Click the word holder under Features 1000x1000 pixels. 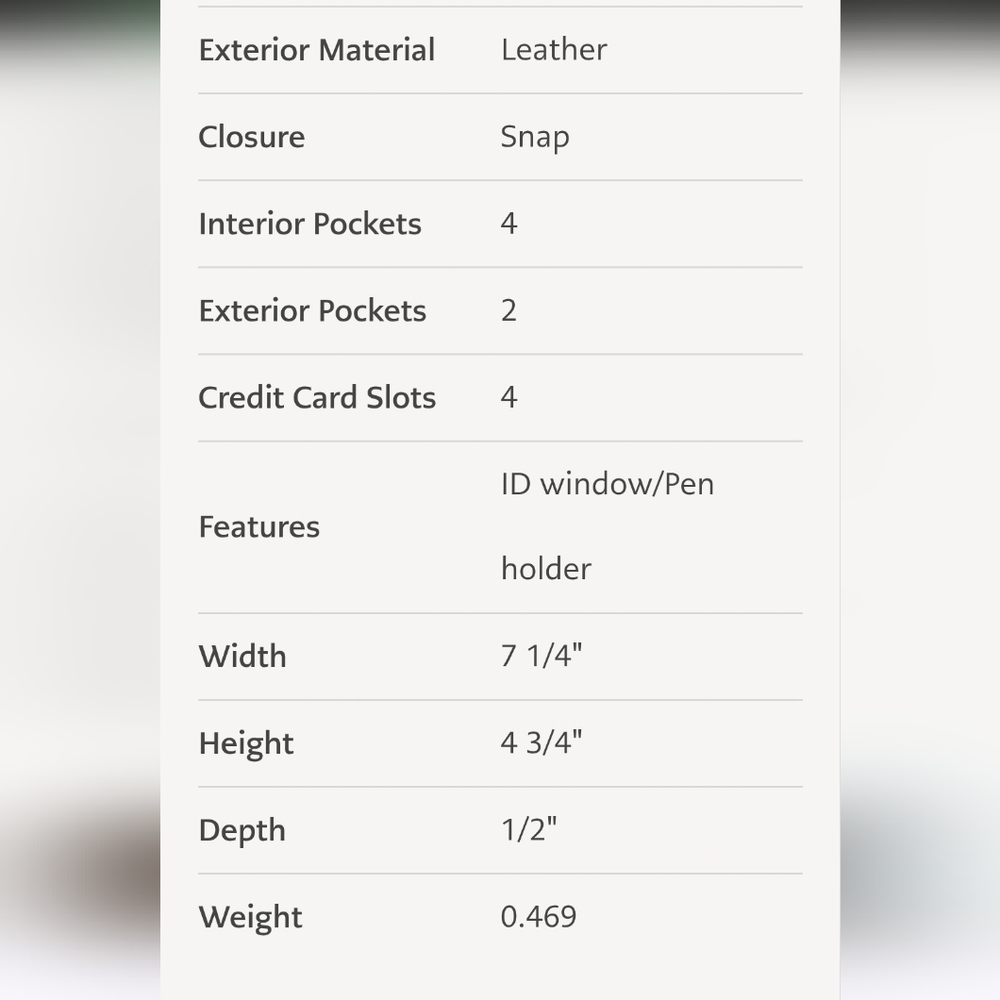[x=546, y=569]
